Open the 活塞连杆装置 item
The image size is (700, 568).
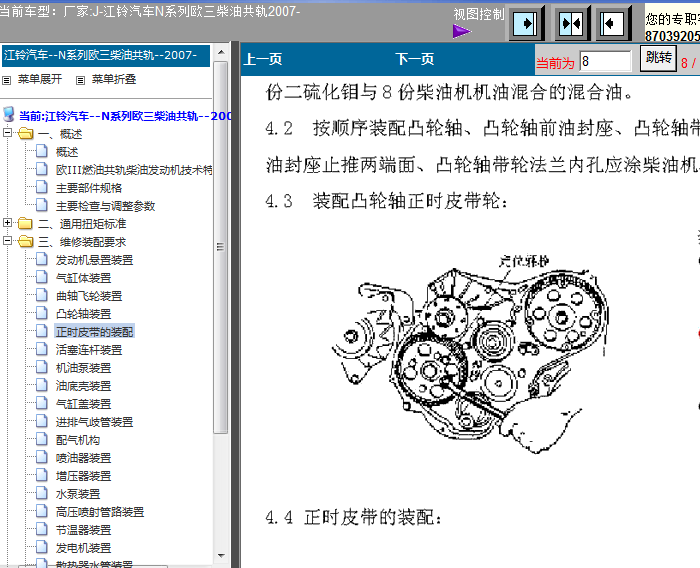point(89,350)
